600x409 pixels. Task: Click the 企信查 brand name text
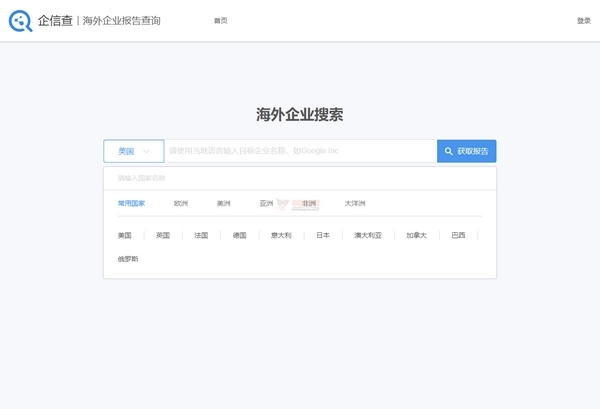tap(55, 21)
